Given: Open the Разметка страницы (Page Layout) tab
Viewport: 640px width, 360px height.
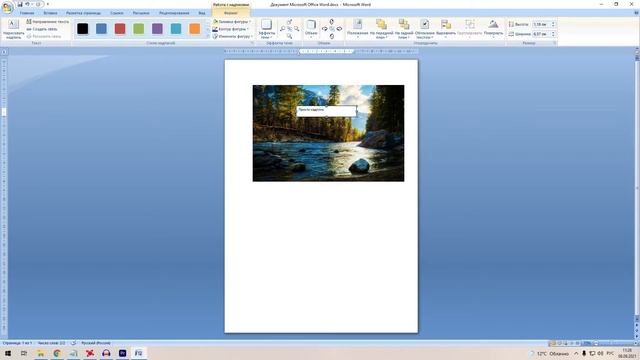Looking at the screenshot, I should [83, 13].
